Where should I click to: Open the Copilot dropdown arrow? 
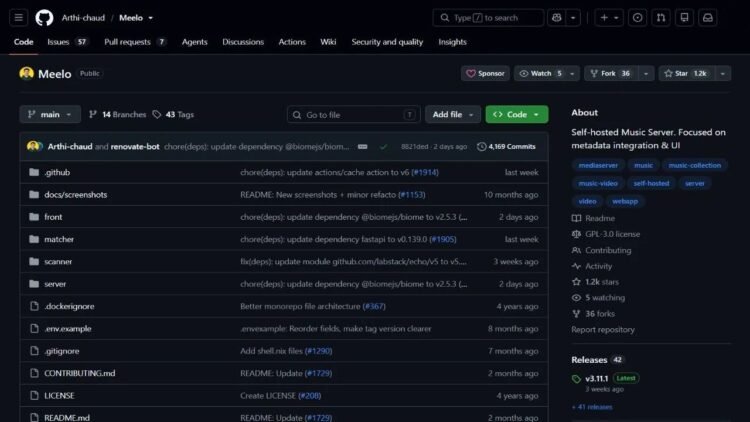(x=573, y=18)
